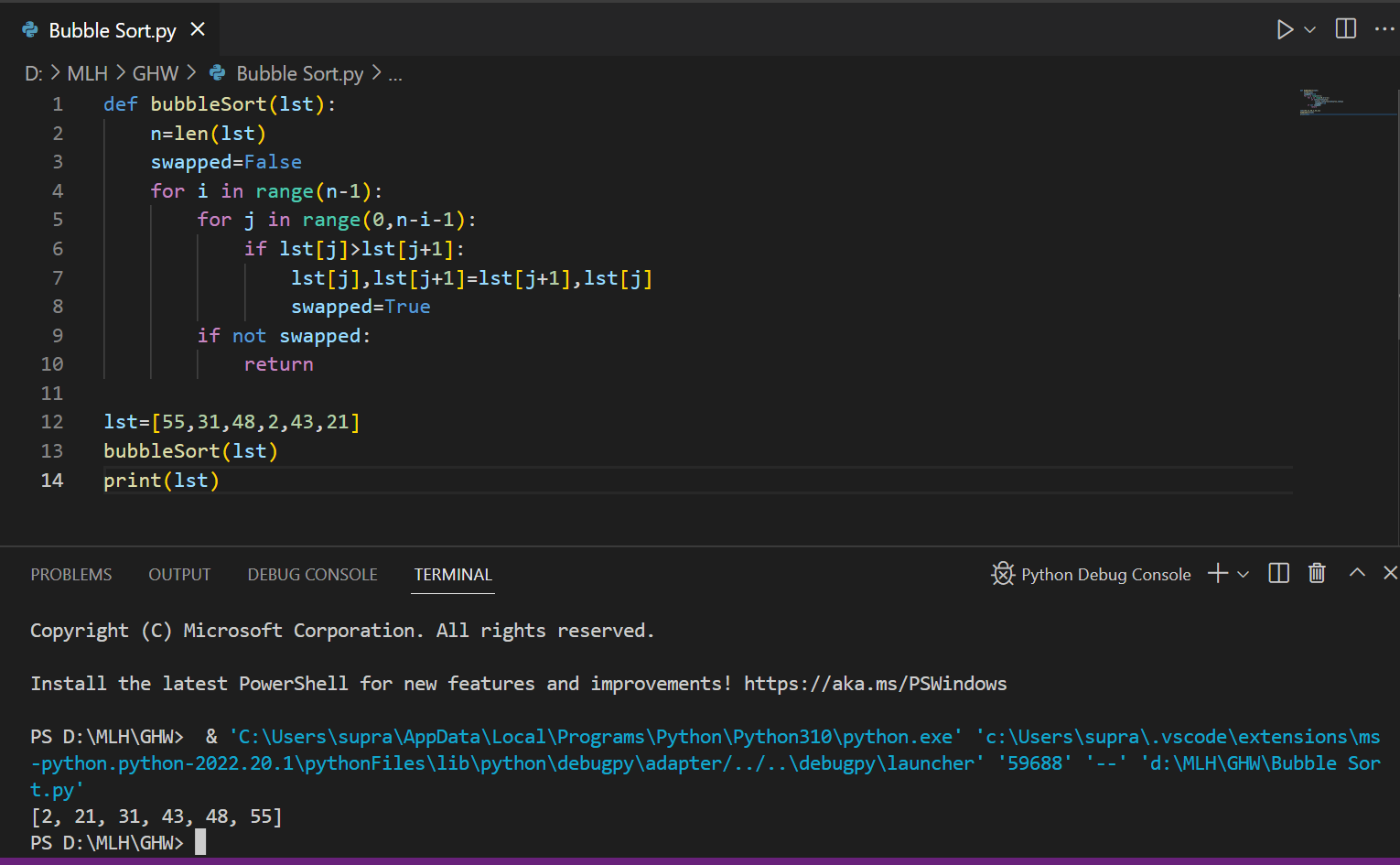Screen dimensions: 1400x865
Task: Open the GHW folder breadcrumb
Action: pyautogui.click(x=156, y=73)
